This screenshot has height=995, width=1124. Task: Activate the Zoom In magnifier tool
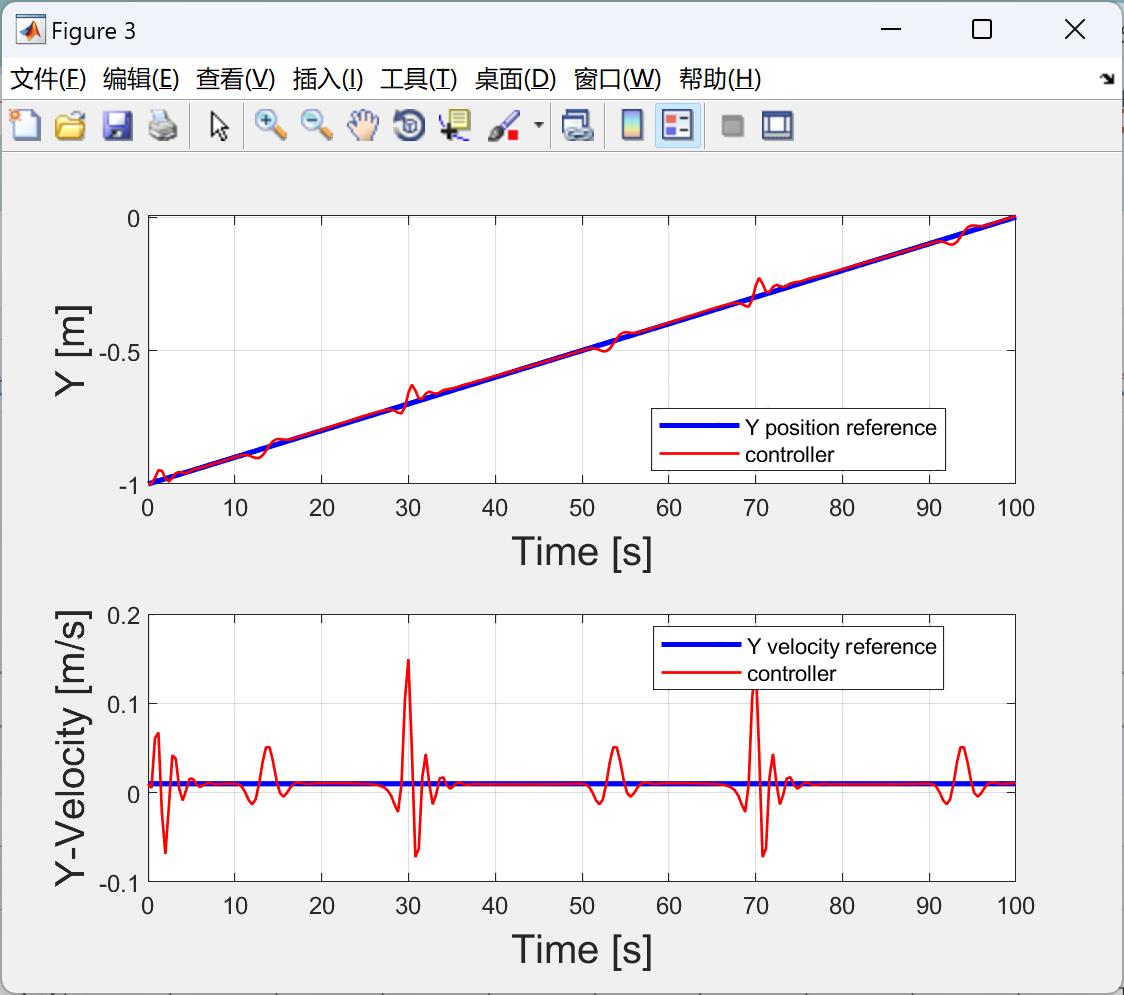pos(270,126)
